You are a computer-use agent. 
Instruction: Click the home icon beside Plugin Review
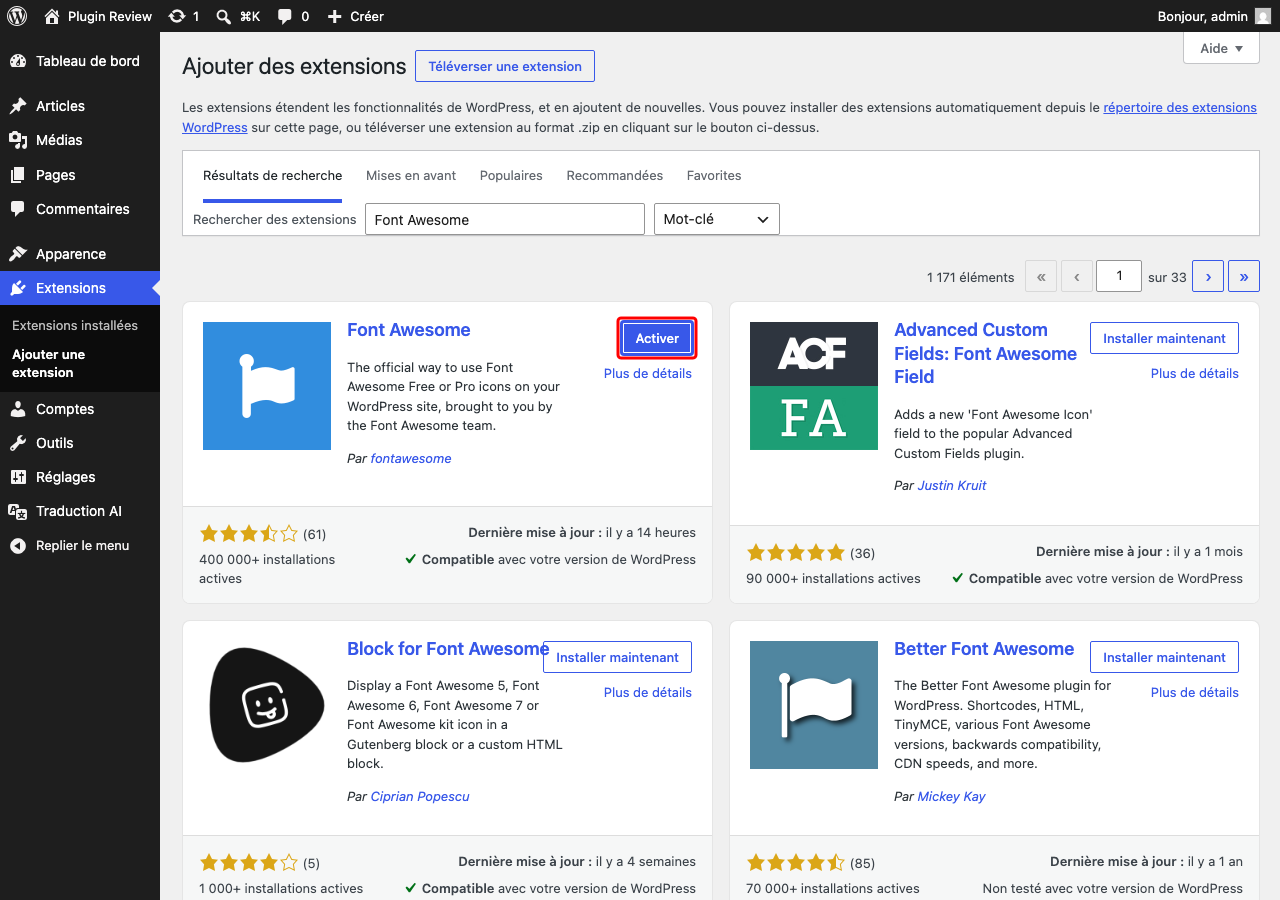(52, 16)
